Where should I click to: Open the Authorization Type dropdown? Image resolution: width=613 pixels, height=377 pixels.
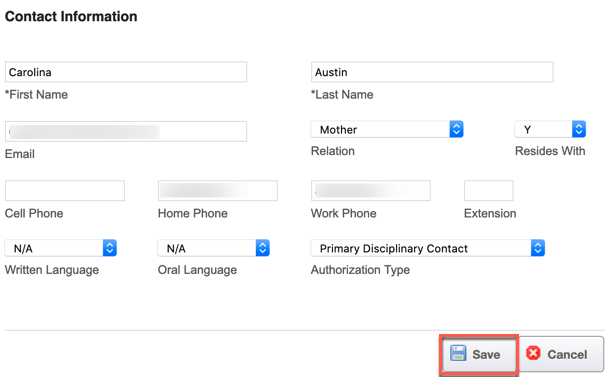point(428,248)
